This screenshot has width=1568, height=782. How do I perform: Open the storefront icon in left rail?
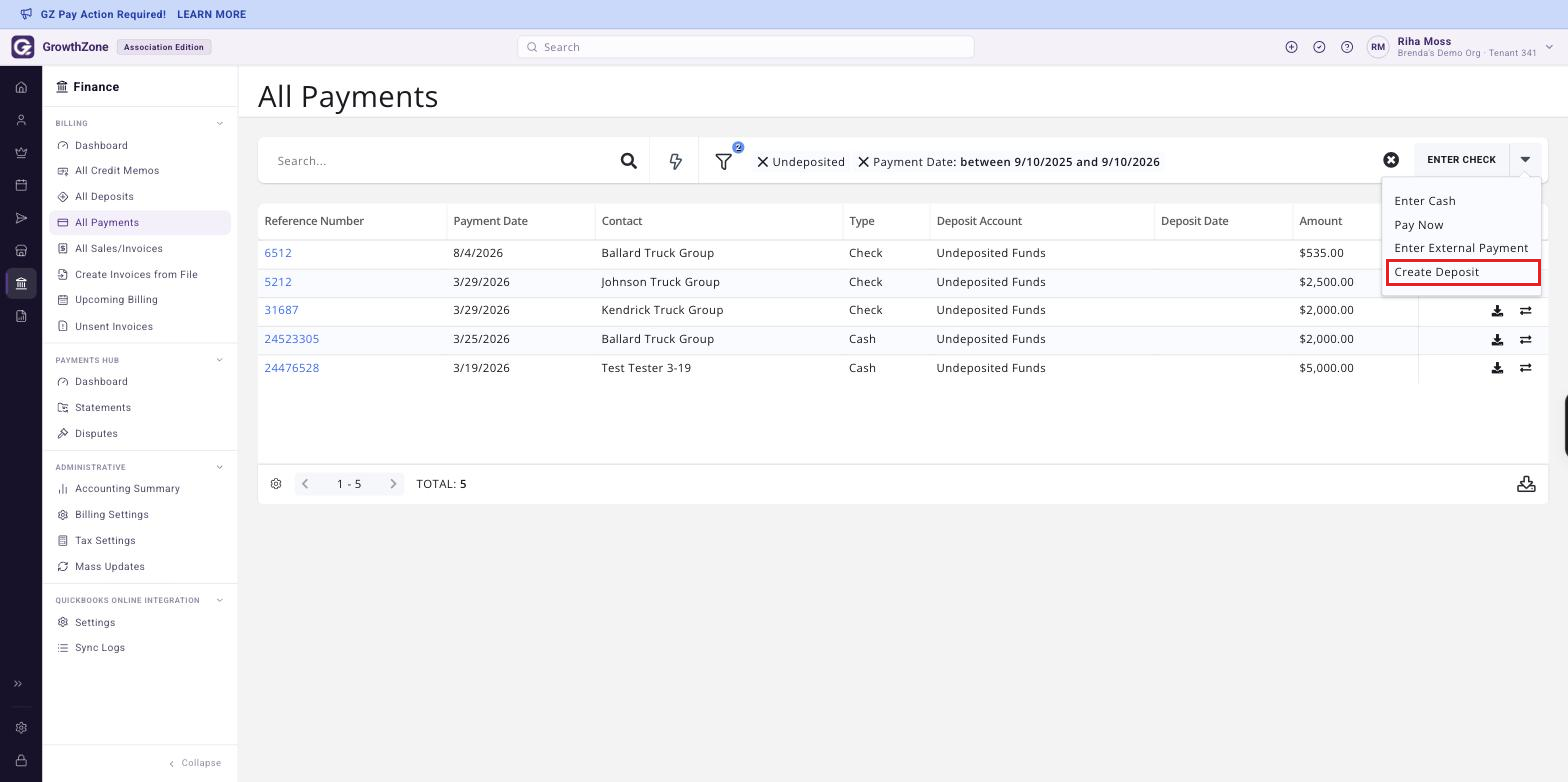21,250
